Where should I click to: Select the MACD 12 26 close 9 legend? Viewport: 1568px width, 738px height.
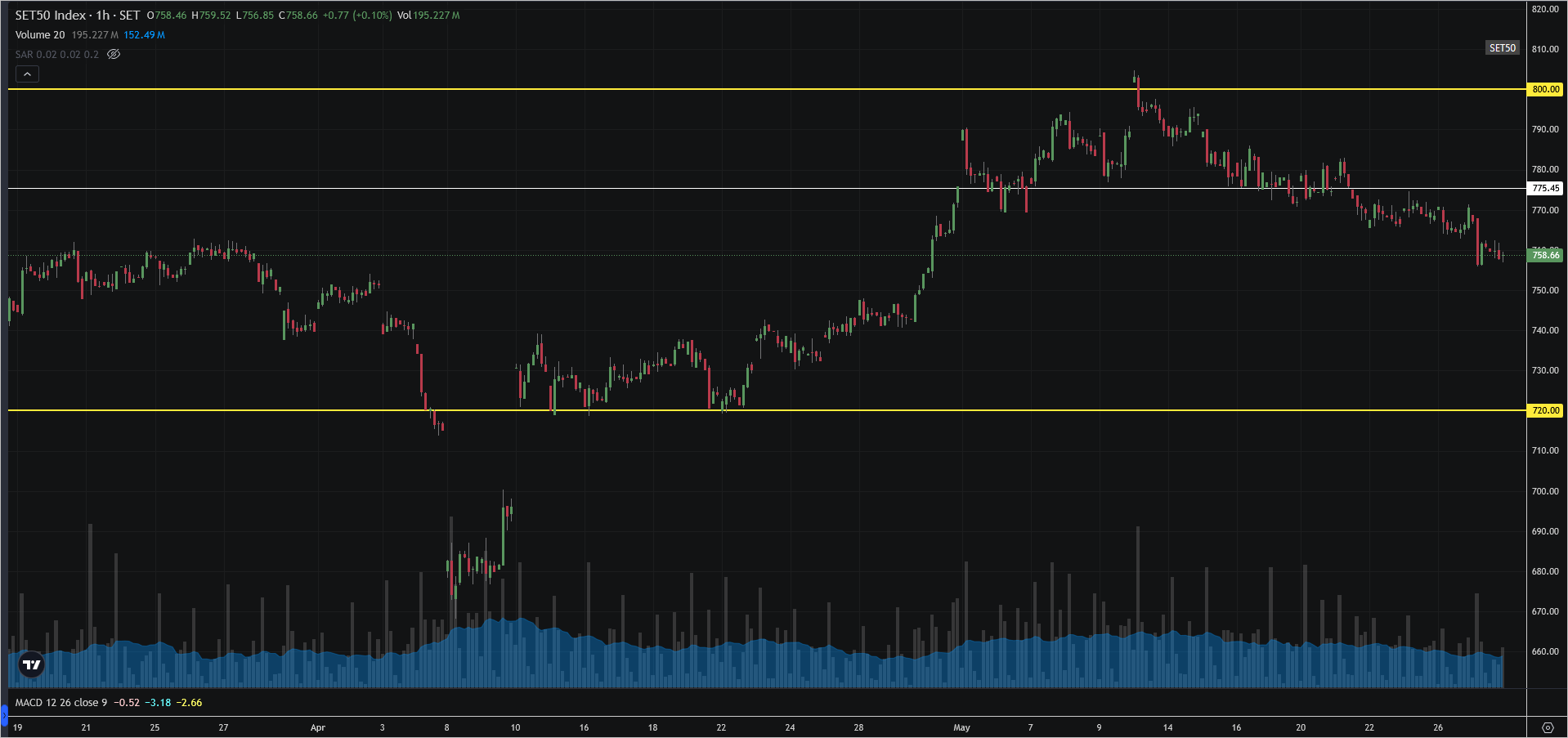[x=61, y=703]
